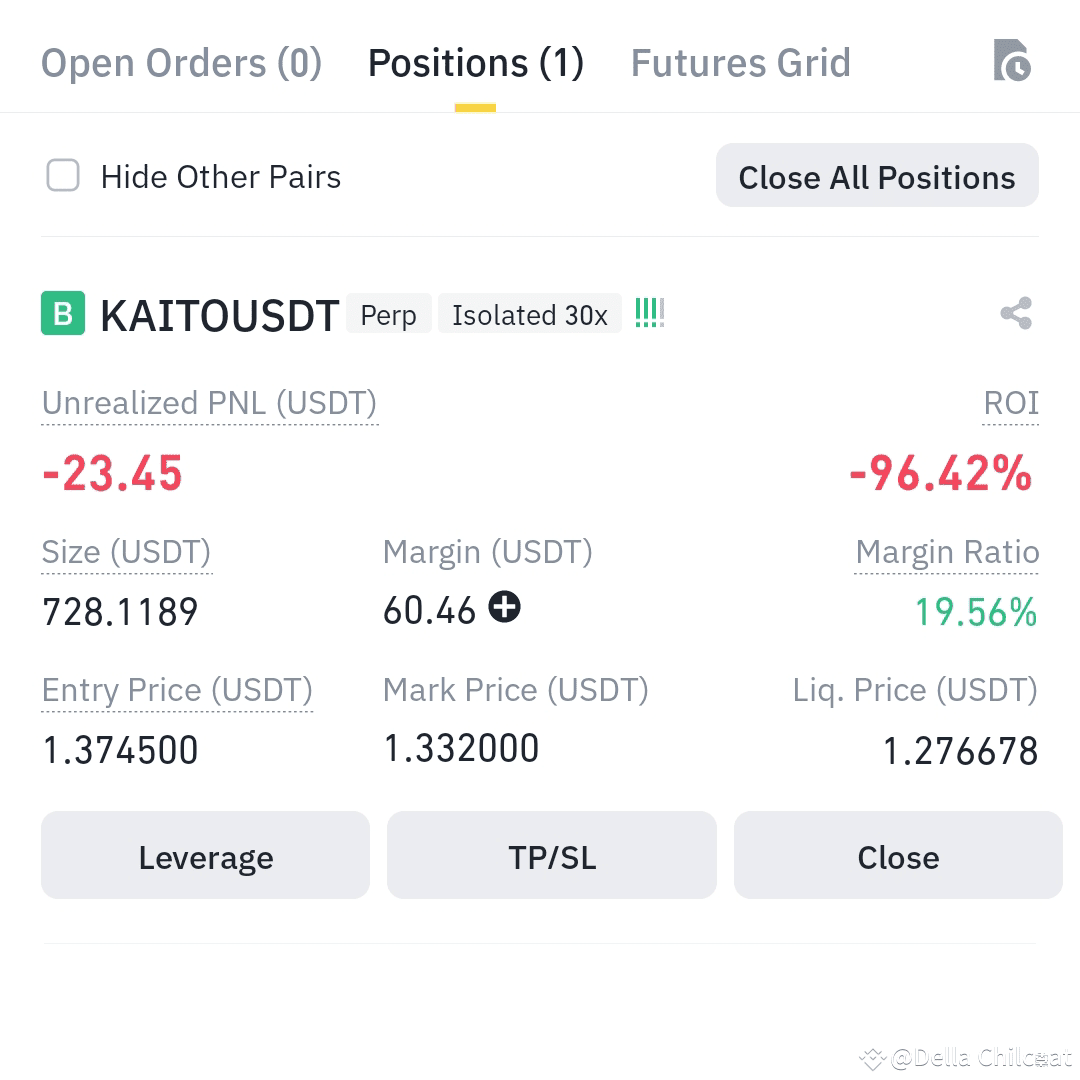Open order history clock icon

pyautogui.click(x=1012, y=61)
